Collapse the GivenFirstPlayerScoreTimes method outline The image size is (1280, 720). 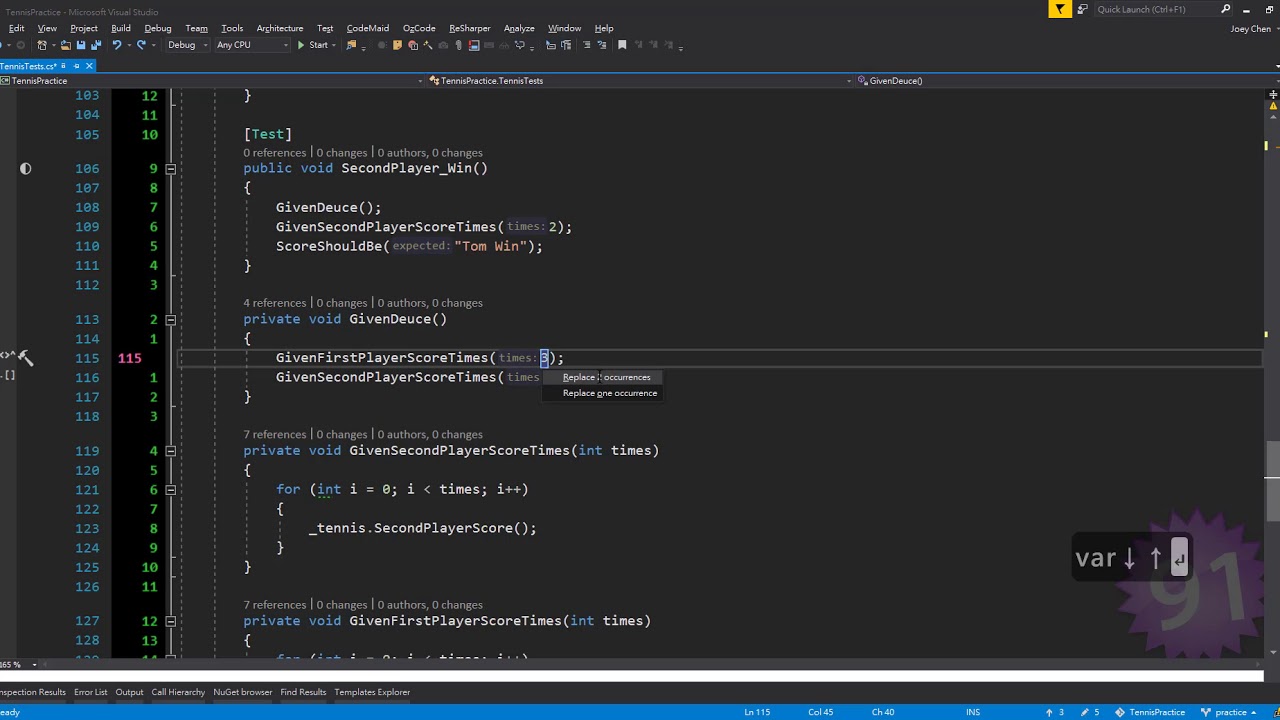point(170,621)
